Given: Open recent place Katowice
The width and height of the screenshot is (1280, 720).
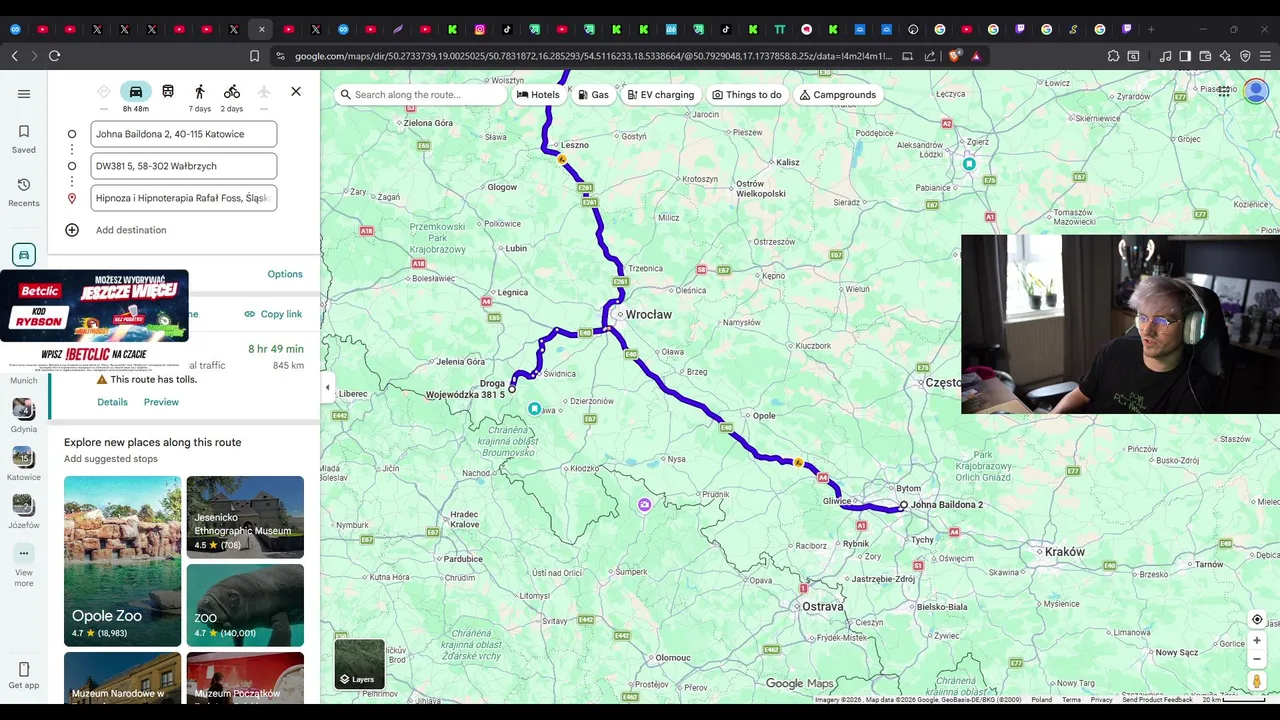Looking at the screenshot, I should (24, 463).
